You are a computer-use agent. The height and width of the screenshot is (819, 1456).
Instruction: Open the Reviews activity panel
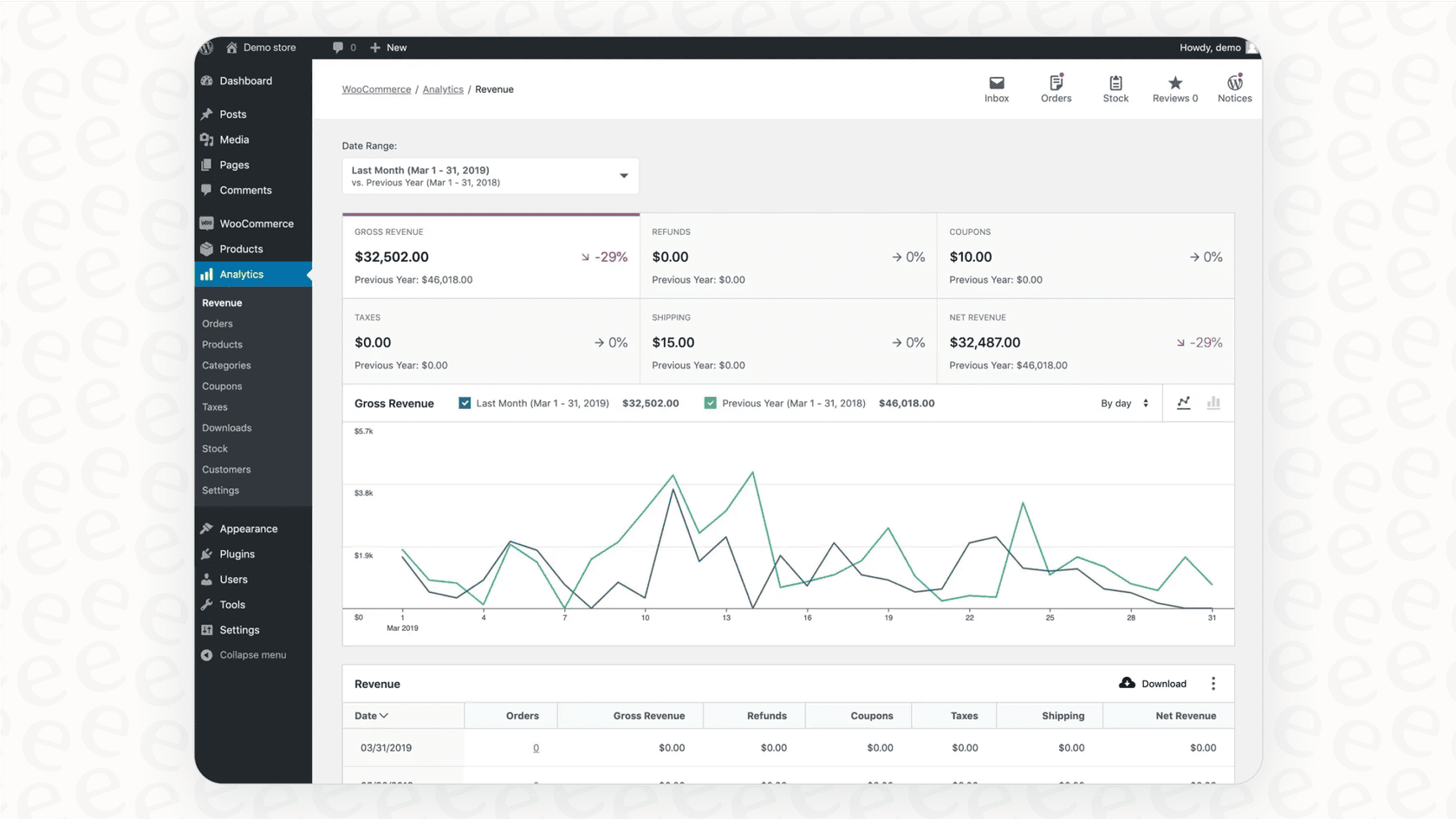(x=1174, y=87)
